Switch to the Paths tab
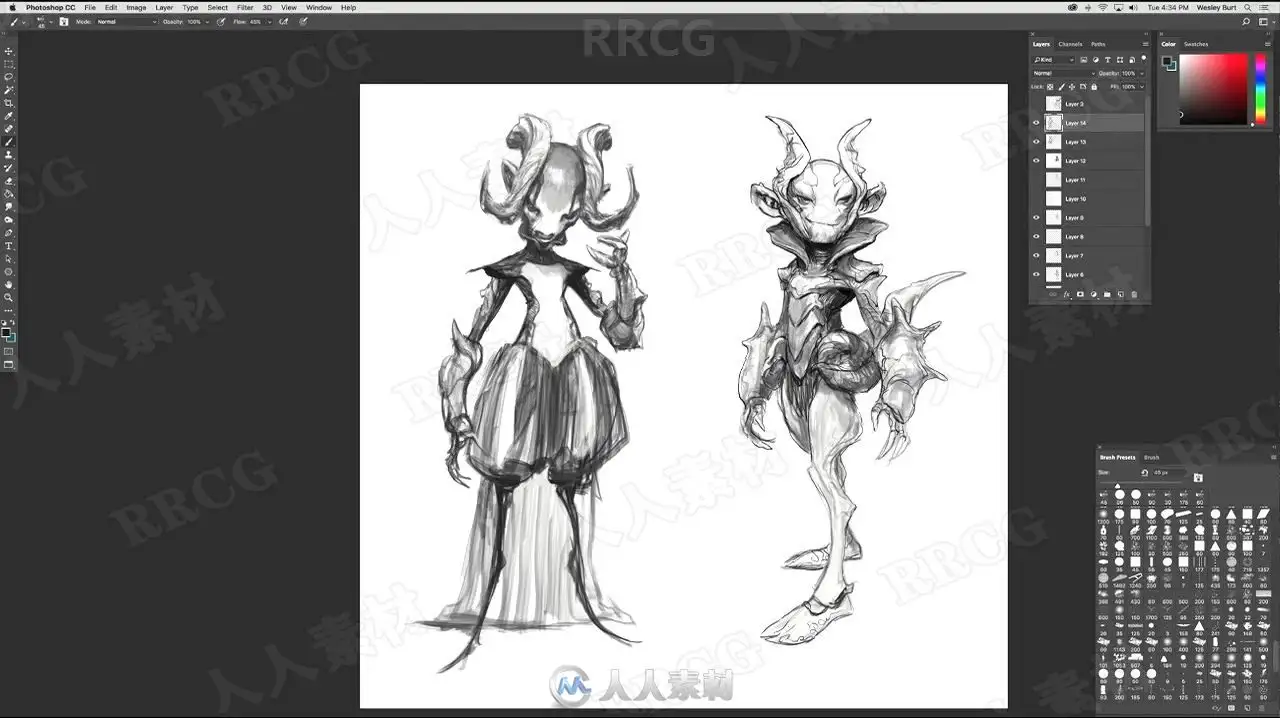Screen dimensions: 1280x718 [1098, 44]
